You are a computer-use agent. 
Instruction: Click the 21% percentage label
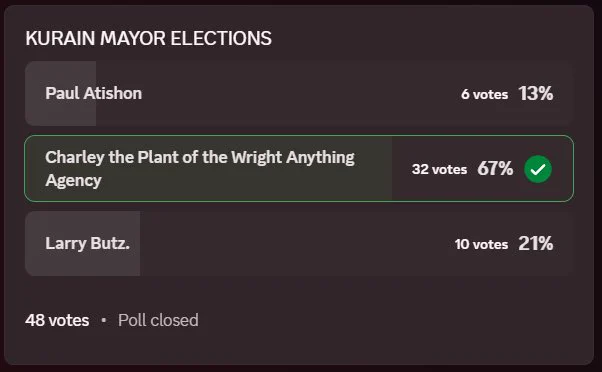(x=536, y=243)
